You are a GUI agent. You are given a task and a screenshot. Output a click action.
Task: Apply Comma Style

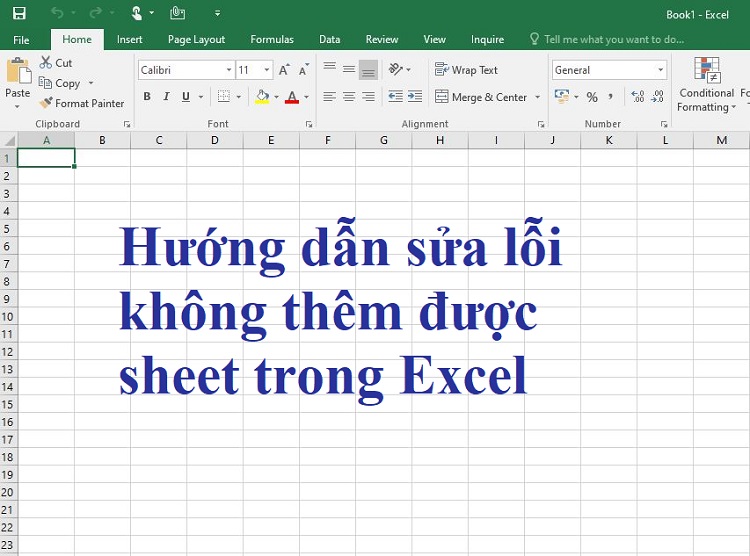coord(610,97)
